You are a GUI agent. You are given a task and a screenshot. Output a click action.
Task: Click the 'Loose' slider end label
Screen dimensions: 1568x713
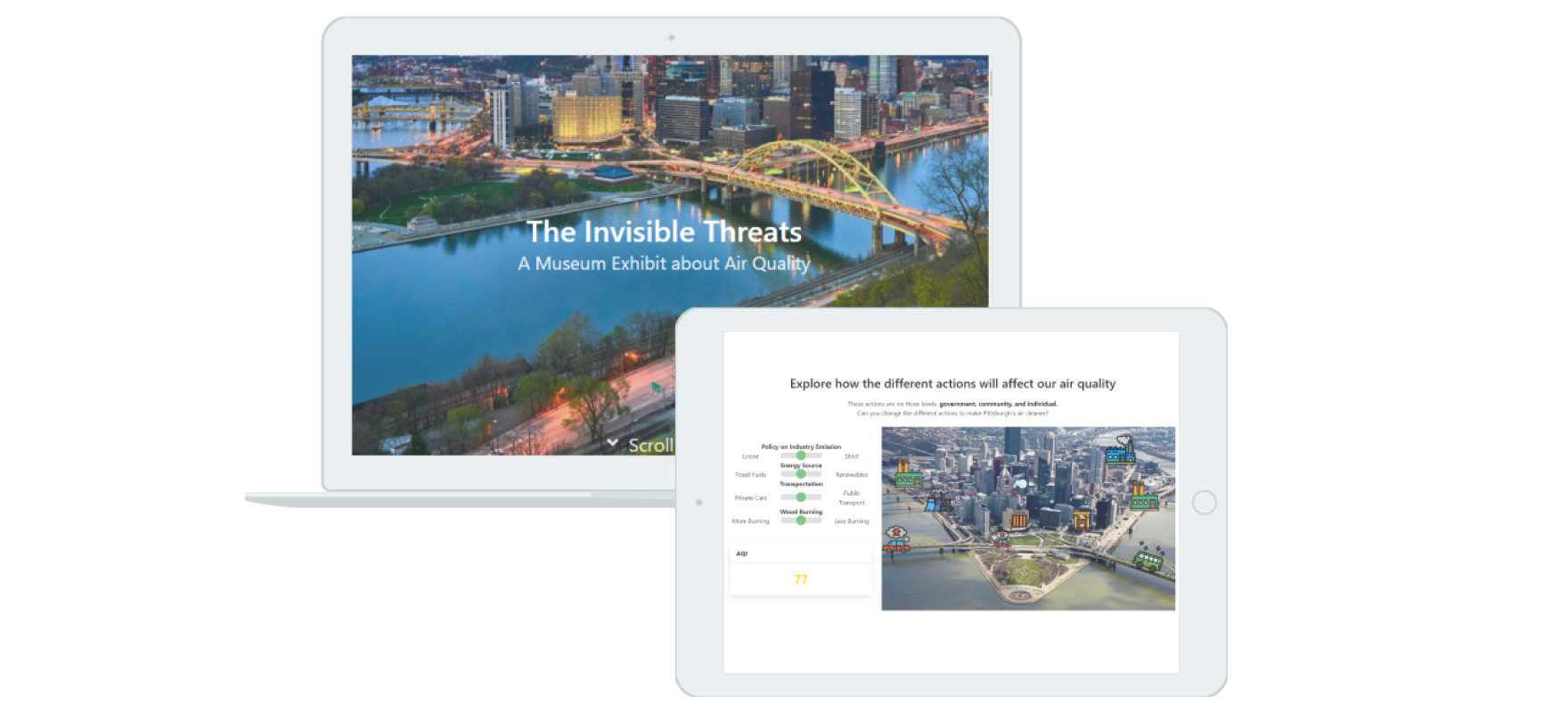click(x=750, y=456)
